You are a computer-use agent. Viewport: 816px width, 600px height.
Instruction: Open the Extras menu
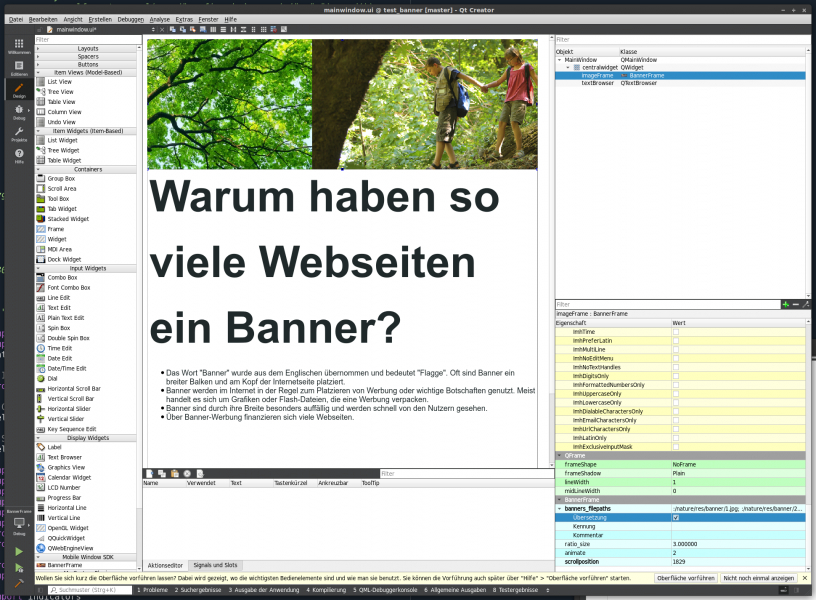click(183, 19)
